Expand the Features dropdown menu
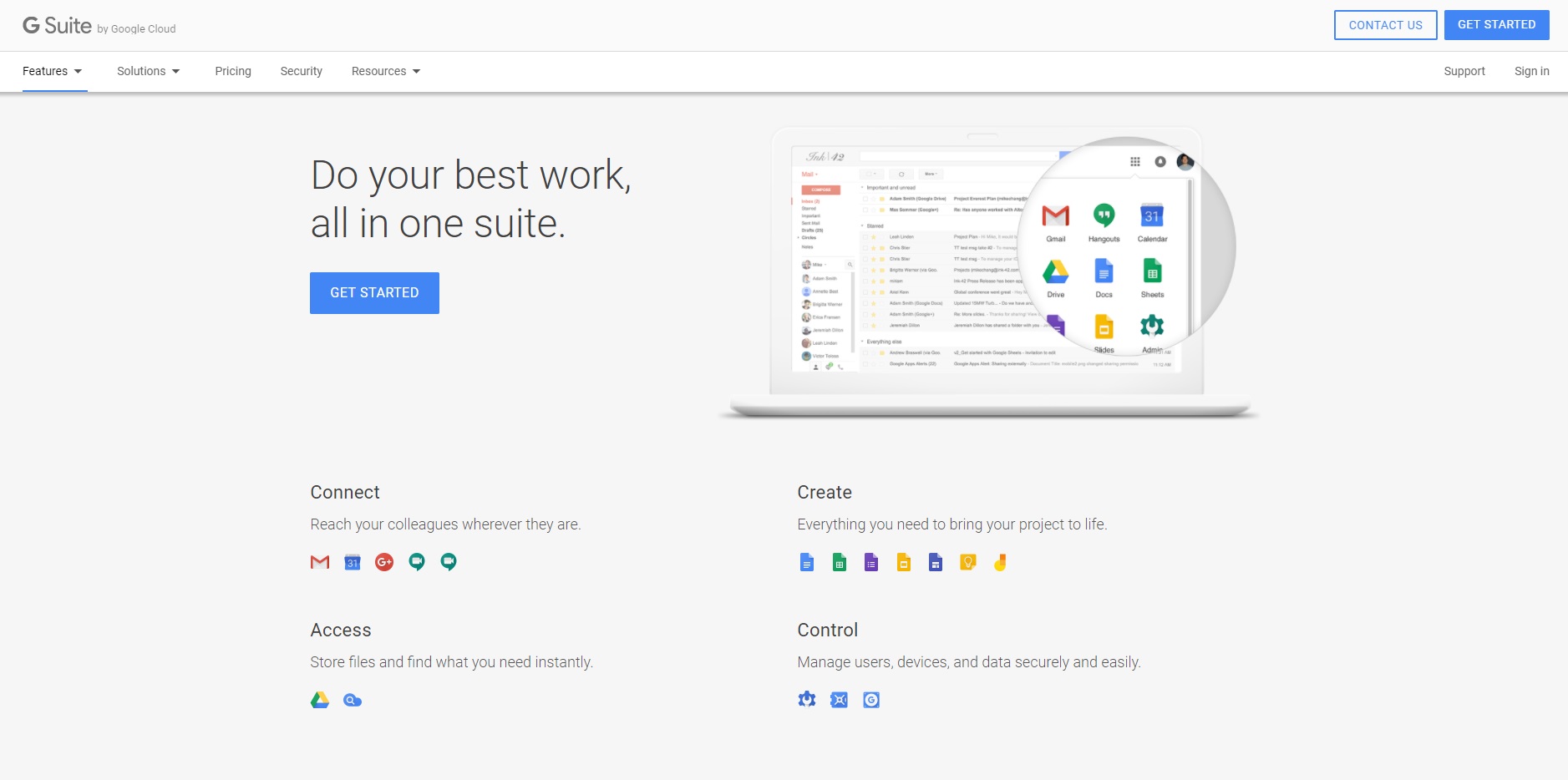This screenshot has height=780, width=1568. (53, 71)
